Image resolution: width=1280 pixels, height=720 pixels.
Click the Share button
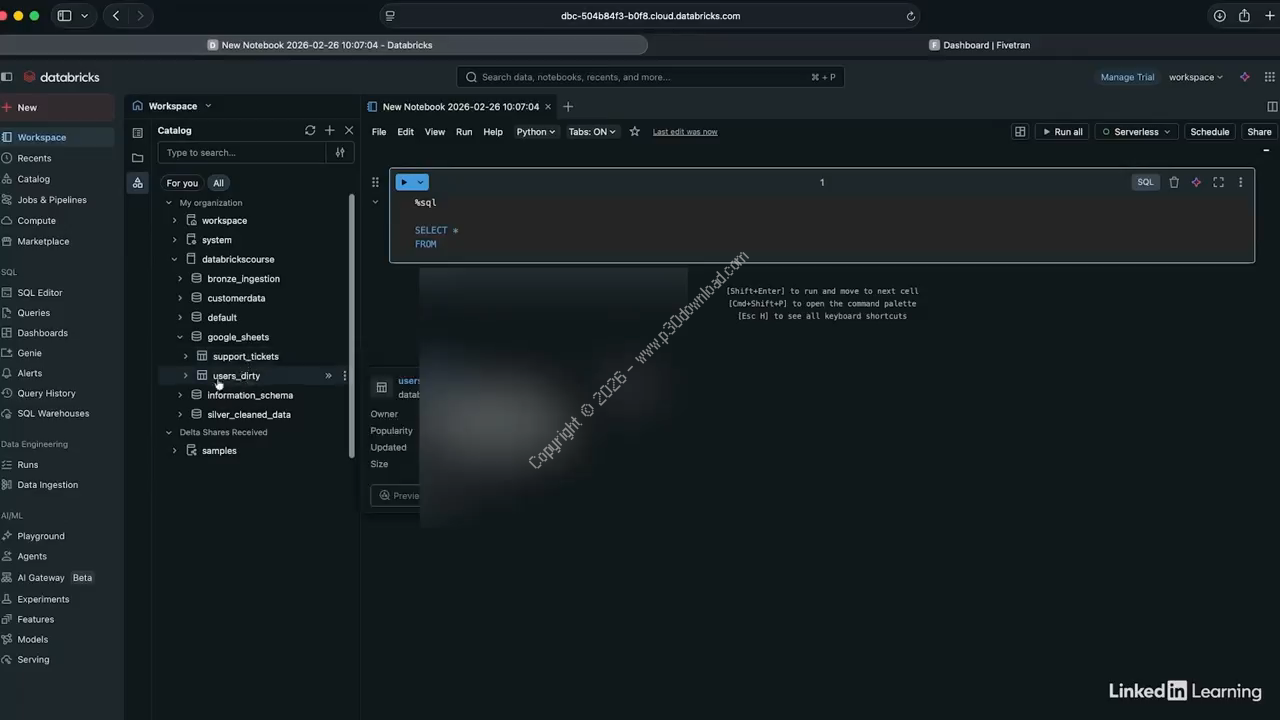(1259, 131)
